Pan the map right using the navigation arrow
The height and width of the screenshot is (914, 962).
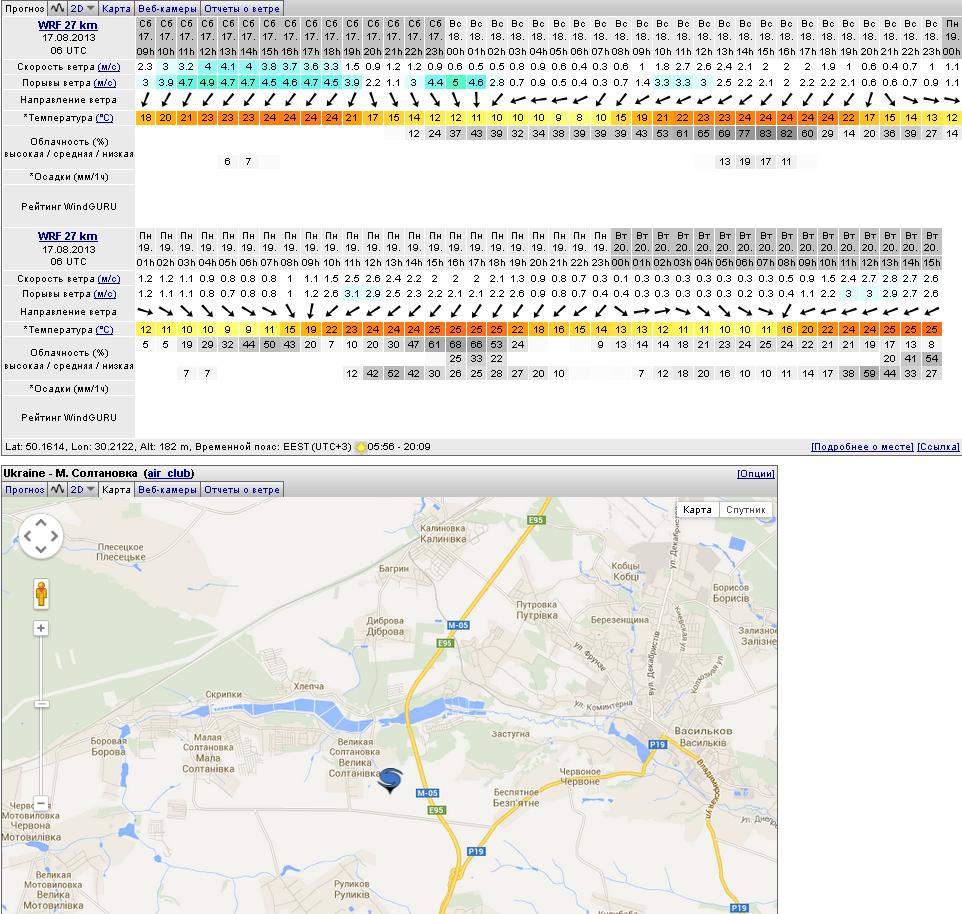coord(55,537)
